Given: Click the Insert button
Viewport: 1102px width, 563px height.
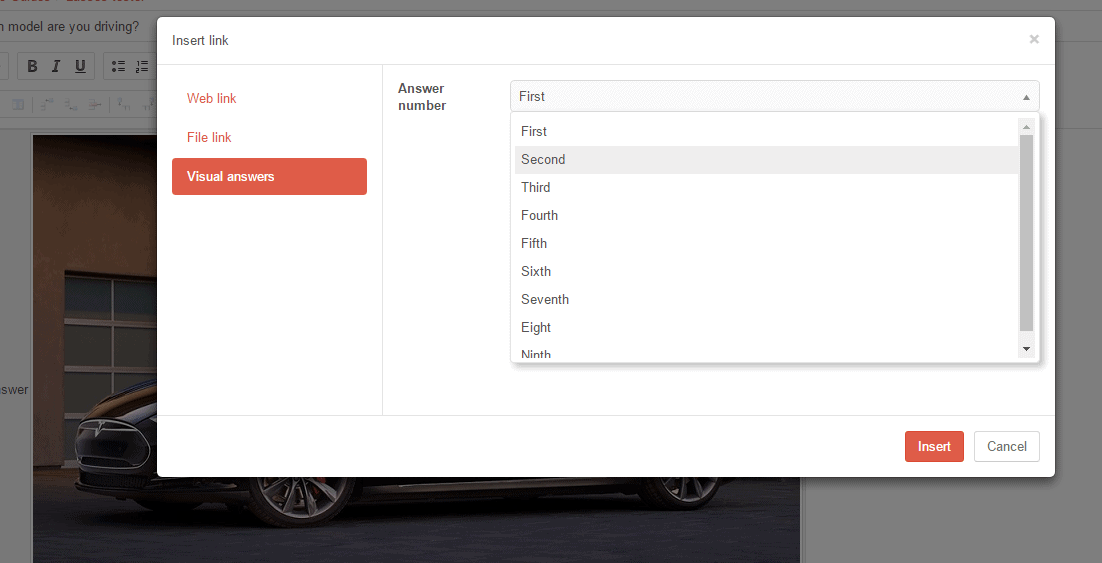Looking at the screenshot, I should point(934,446).
